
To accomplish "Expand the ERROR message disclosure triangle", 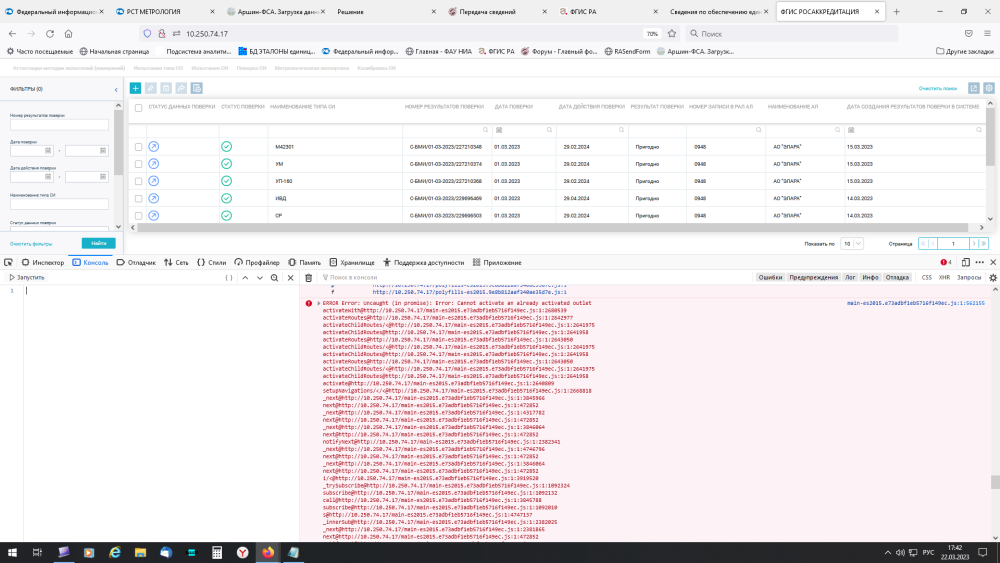I will click(319, 302).
